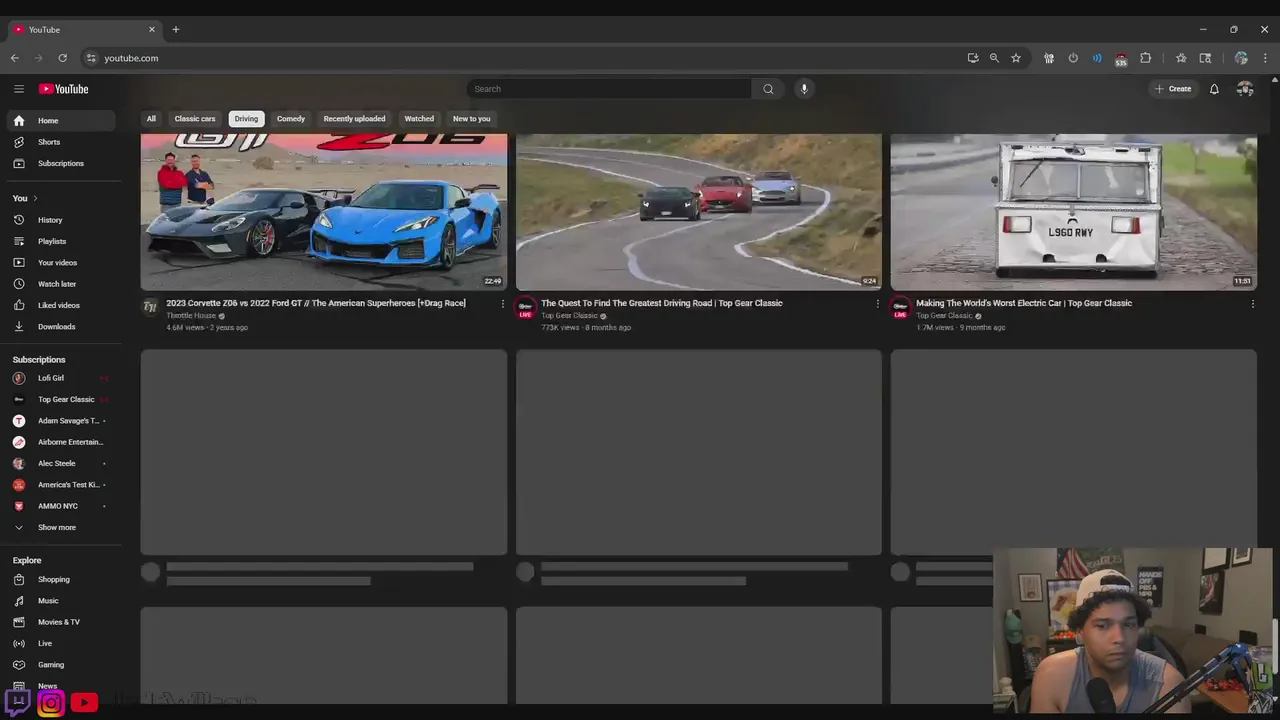Open Gaming under Explore
The height and width of the screenshot is (720, 1280).
[61, 665]
